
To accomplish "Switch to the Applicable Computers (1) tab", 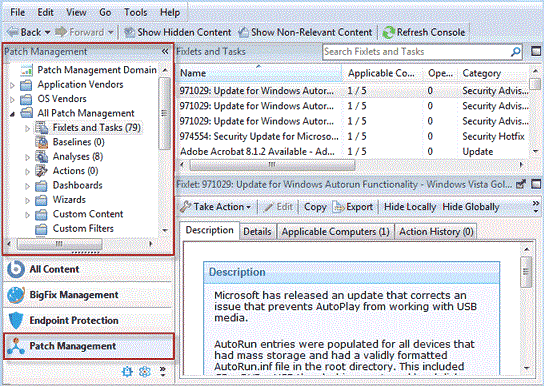I will point(335,232).
